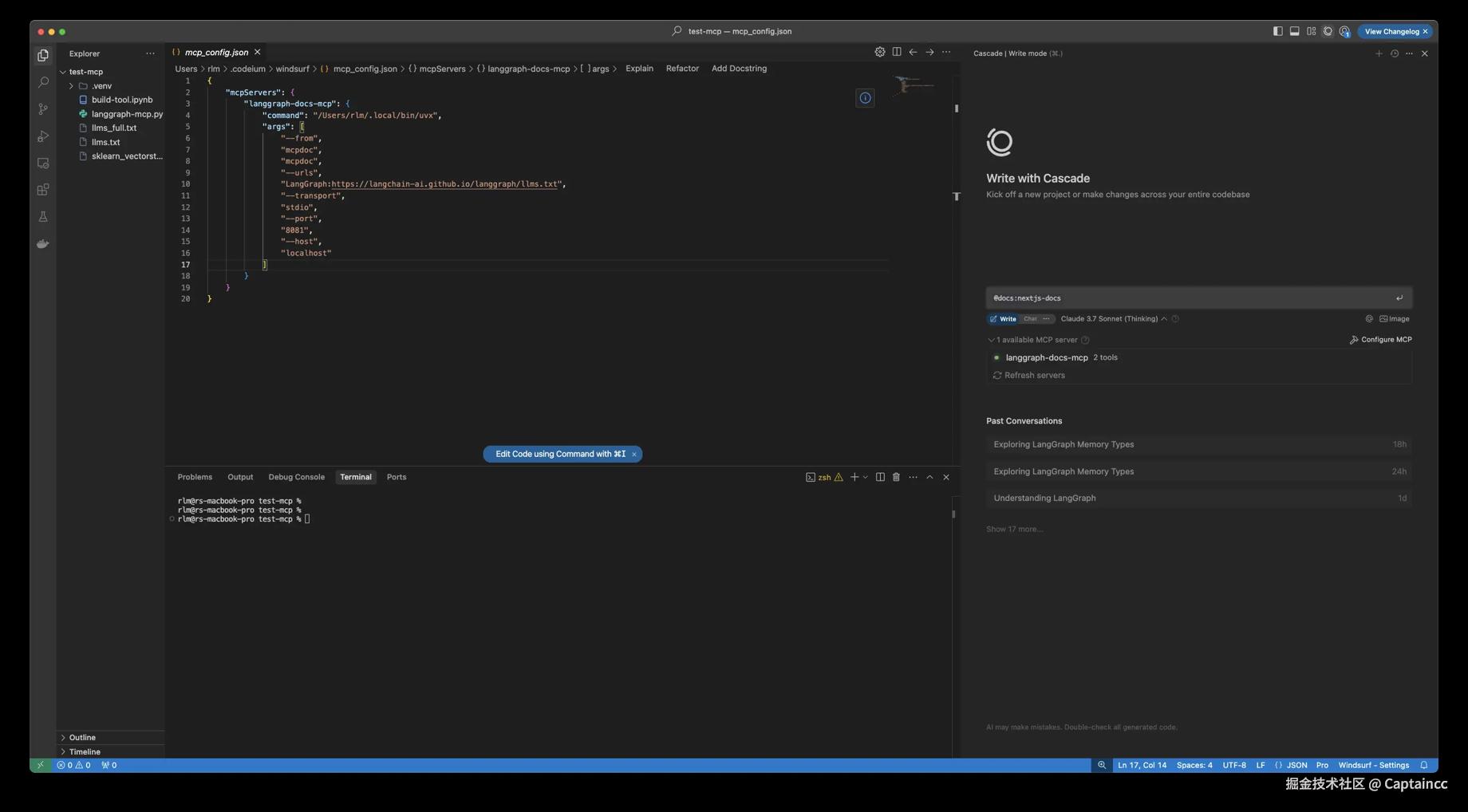Maximize the terminal panel with chevron up
The image size is (1468, 812).
929,477
